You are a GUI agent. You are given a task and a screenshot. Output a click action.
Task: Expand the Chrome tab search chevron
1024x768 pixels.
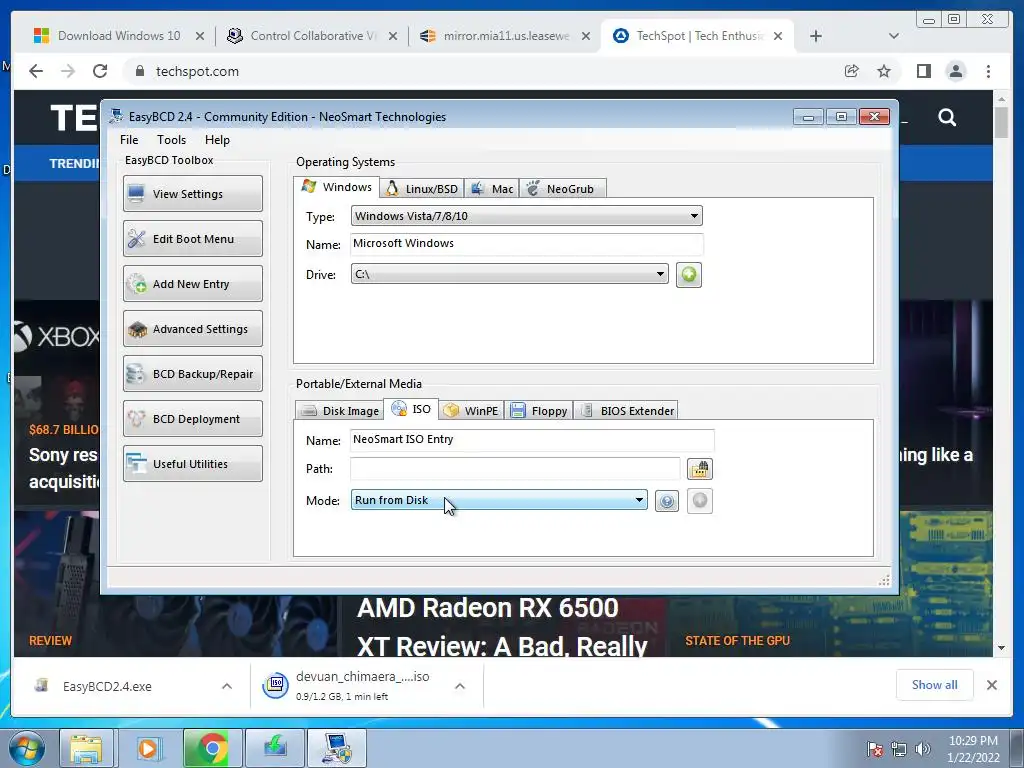pos(894,36)
